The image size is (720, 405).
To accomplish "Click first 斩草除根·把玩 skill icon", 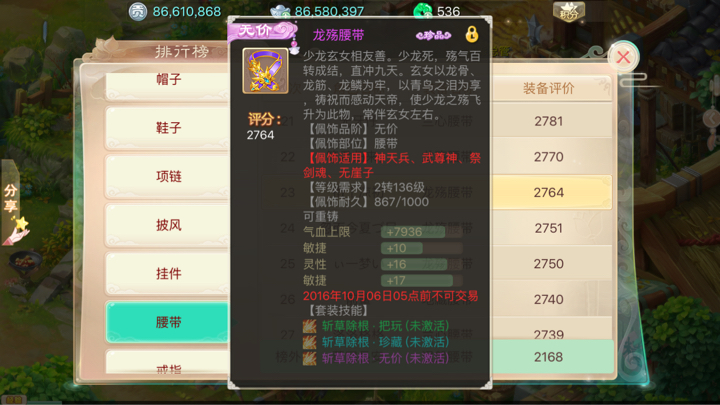I will pyautogui.click(x=309, y=326).
